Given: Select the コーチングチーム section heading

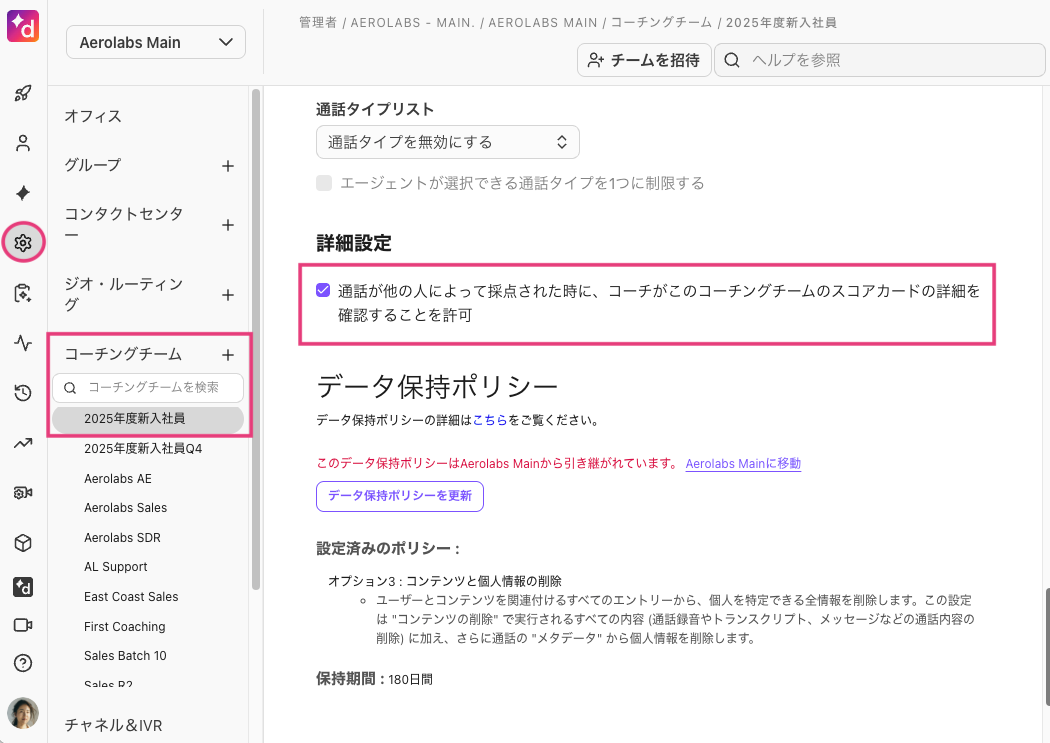Looking at the screenshot, I should (123, 354).
